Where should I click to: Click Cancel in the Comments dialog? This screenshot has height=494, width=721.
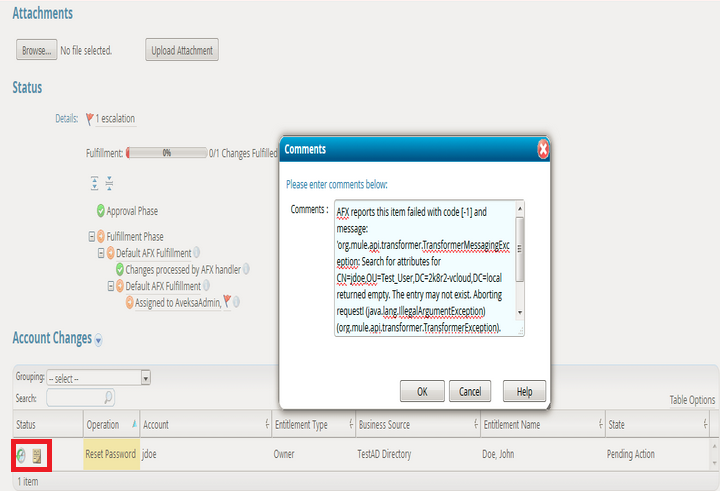pyautogui.click(x=470, y=391)
